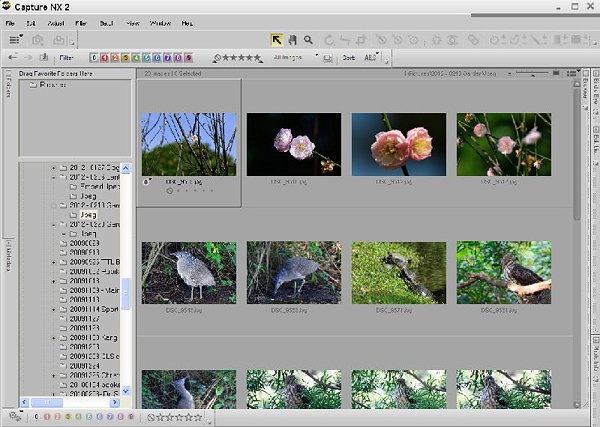Open the Bird's Eye side panel tab
The height and width of the screenshot is (427, 600).
tap(596, 92)
